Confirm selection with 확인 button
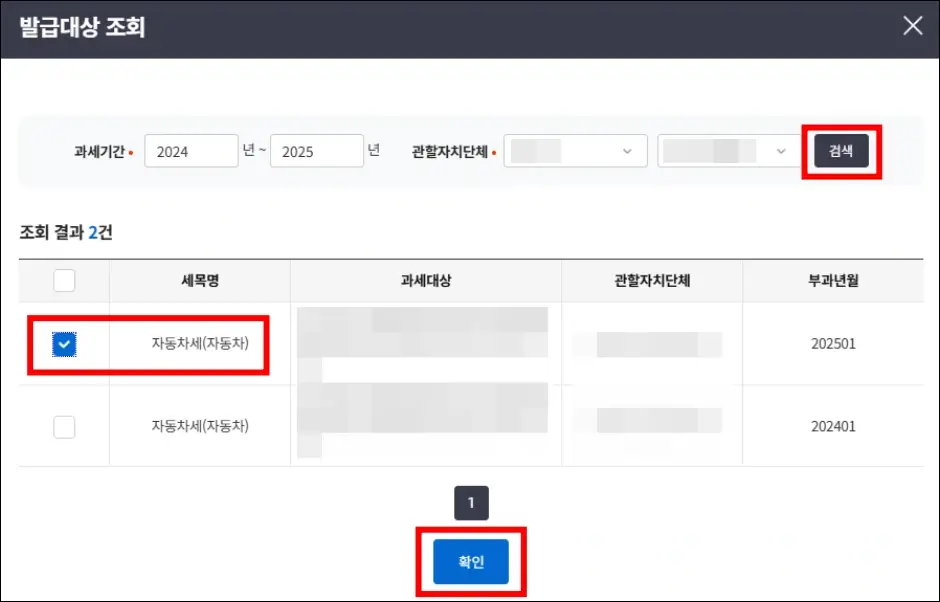Screen dimensions: 940x602 tap(471, 562)
